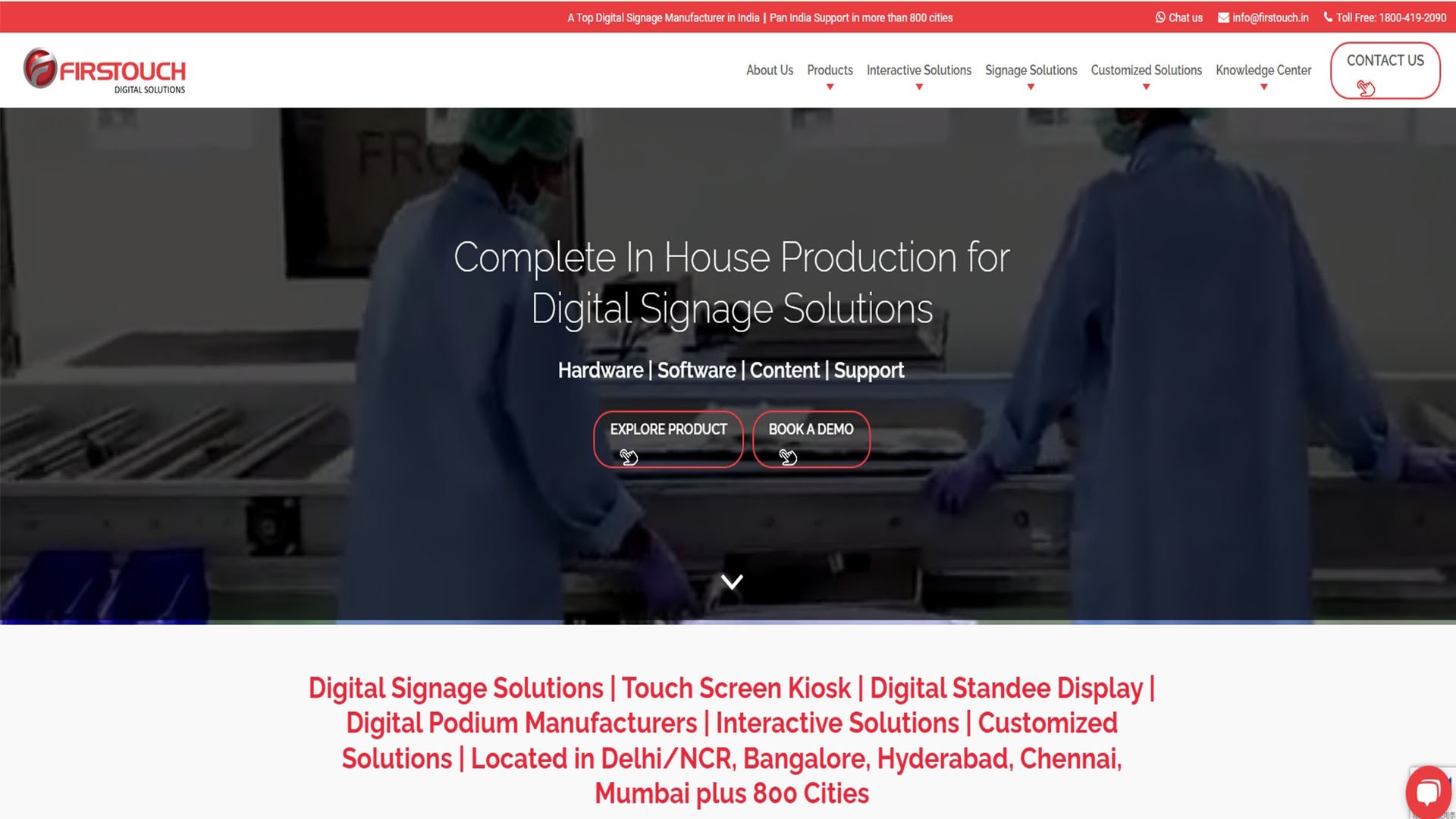Viewport: 1456px width, 819px height.
Task: Click the scroll-down chevron arrow
Action: tap(732, 582)
